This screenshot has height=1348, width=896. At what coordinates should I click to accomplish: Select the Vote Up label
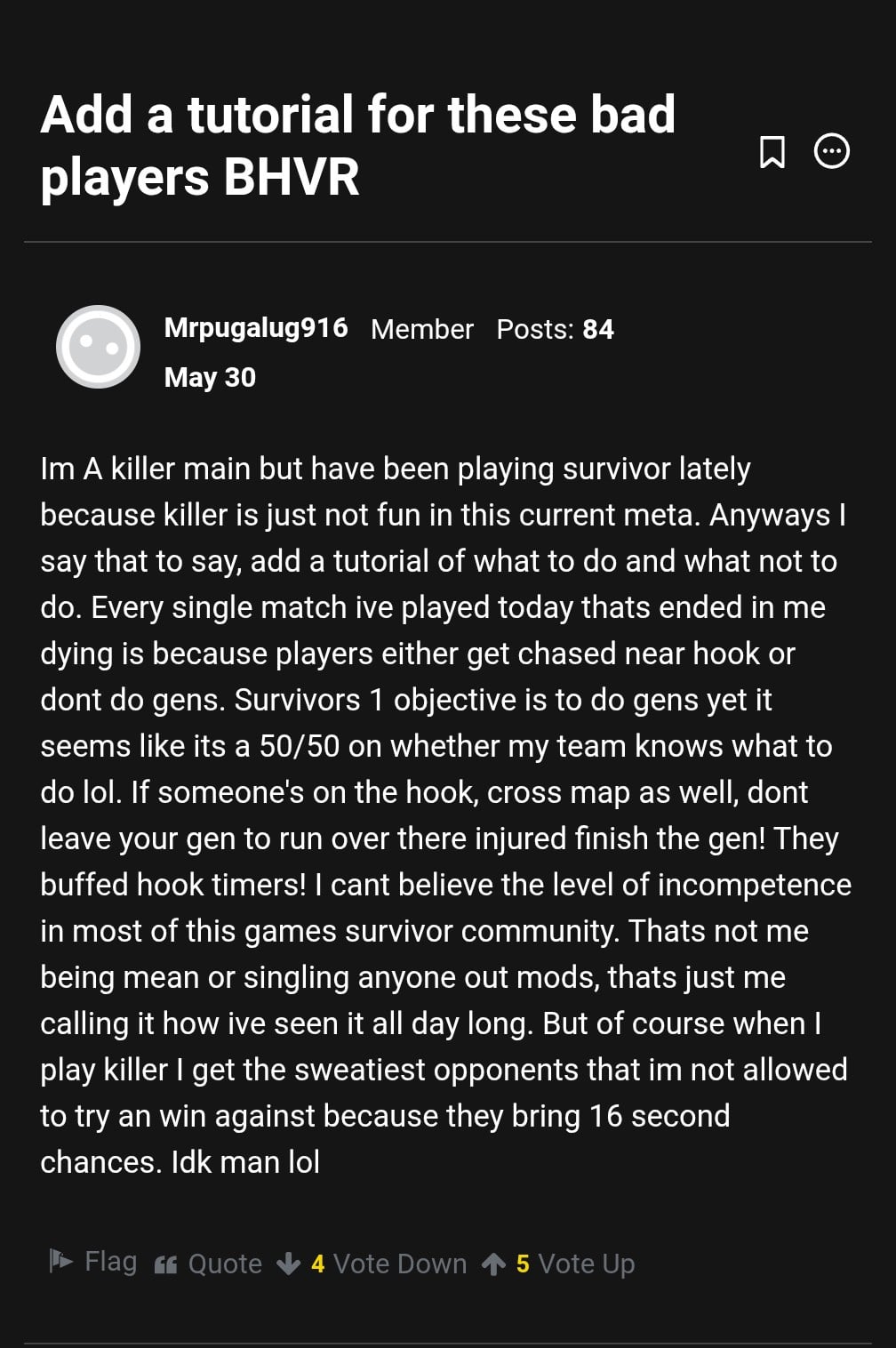(587, 1264)
